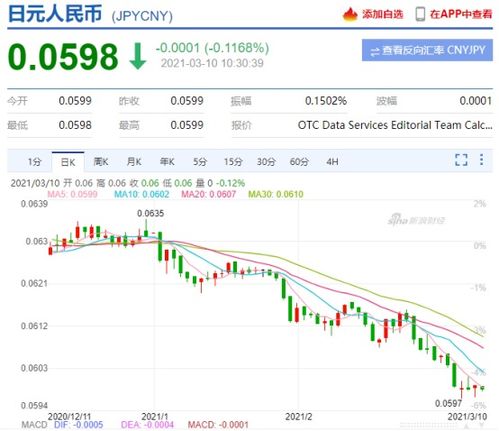The image size is (499, 431).
Task: Click the green down arrow beside 0.0598
Action: coord(138,56)
